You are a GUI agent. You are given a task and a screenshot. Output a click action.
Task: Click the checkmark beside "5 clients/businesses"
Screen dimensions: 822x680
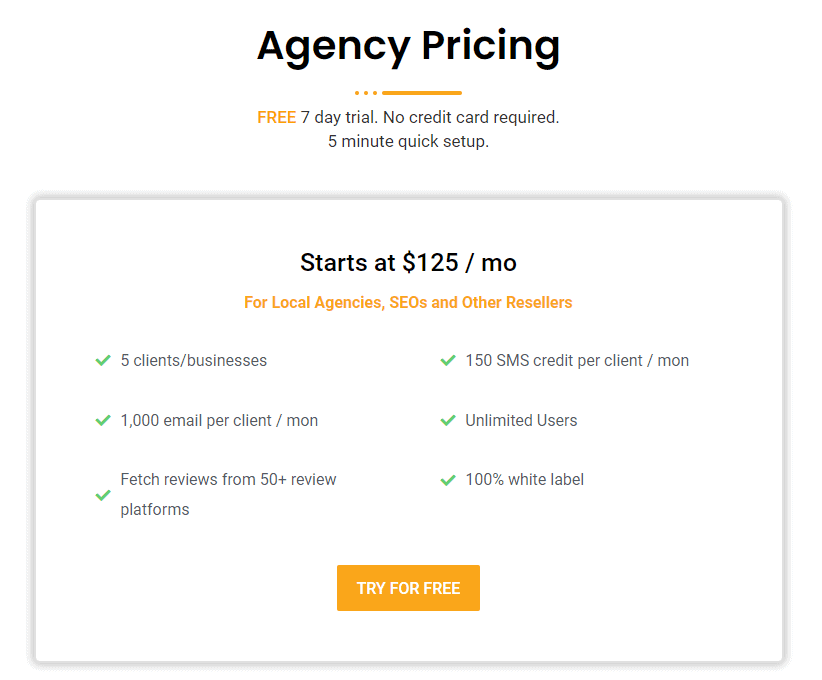click(x=102, y=360)
